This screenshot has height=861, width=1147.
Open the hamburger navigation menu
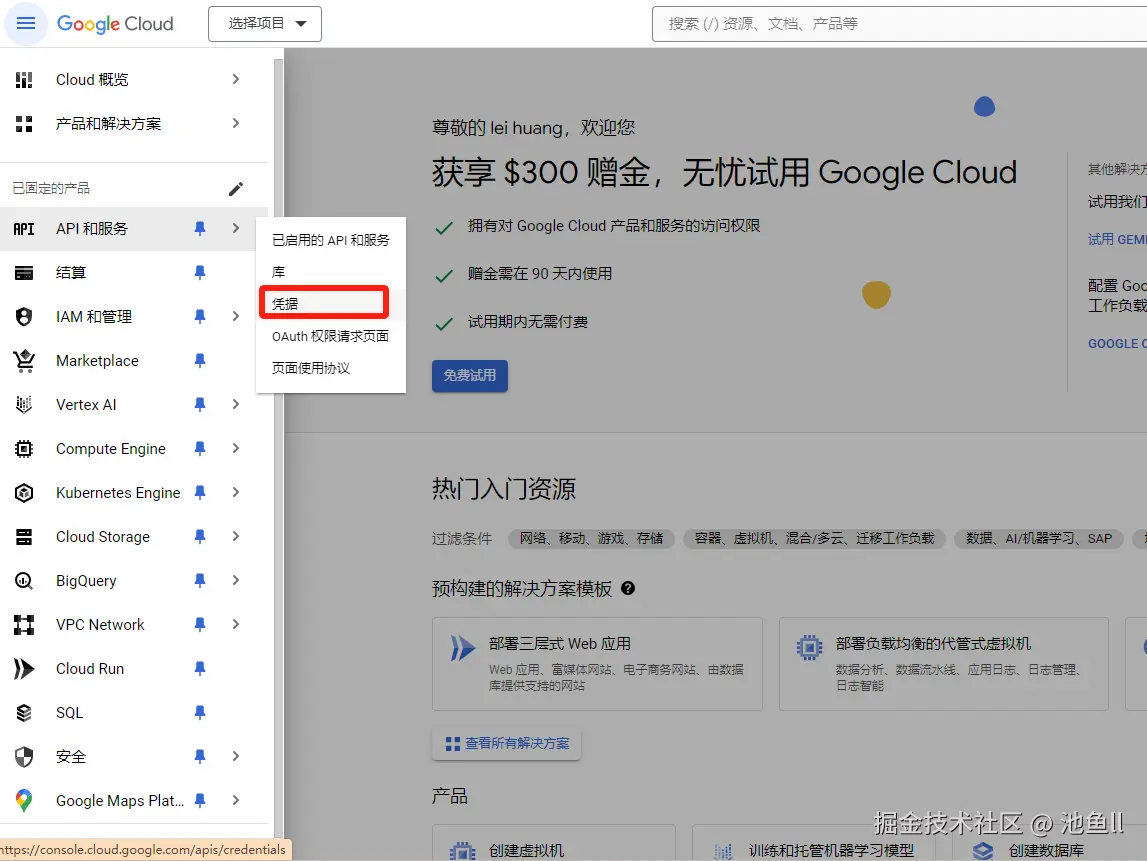click(26, 23)
